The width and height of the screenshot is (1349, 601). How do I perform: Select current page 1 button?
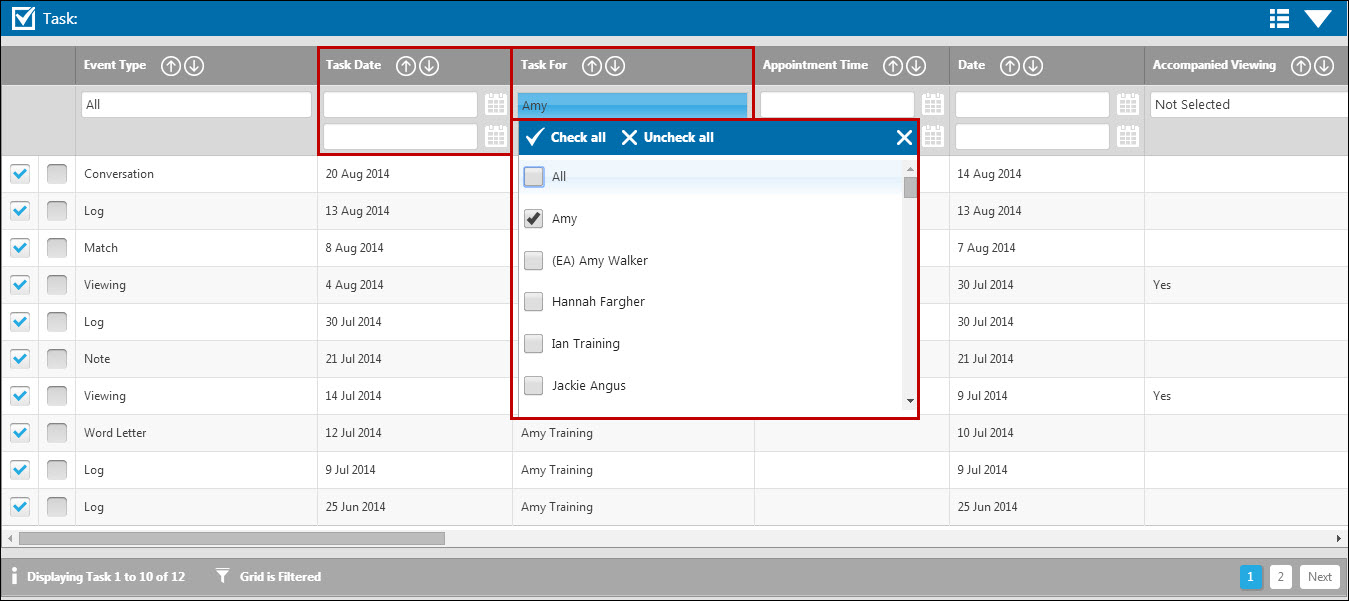click(1251, 577)
